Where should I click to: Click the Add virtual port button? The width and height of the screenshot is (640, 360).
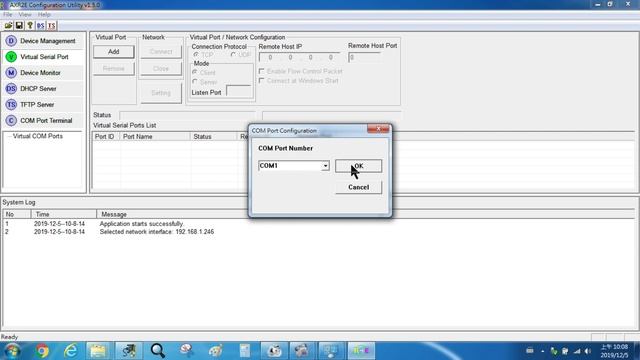tap(113, 52)
